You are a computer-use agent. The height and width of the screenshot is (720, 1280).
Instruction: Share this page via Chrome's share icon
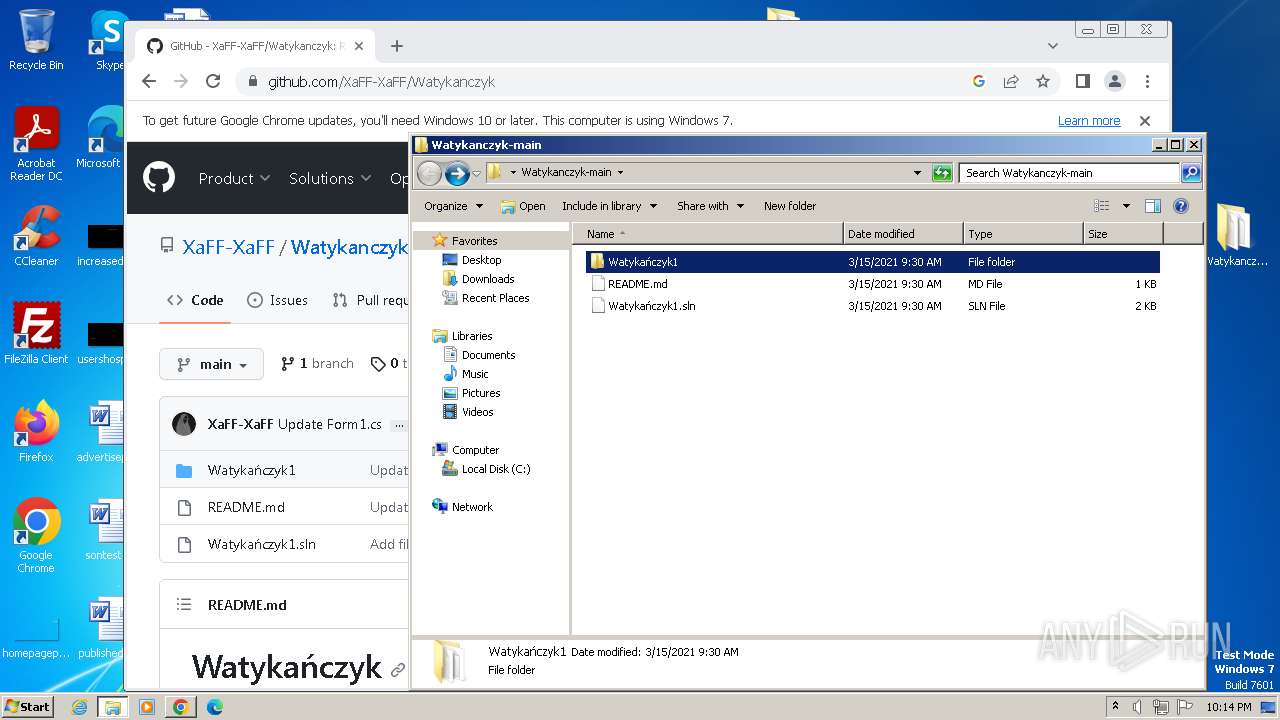click(1011, 82)
